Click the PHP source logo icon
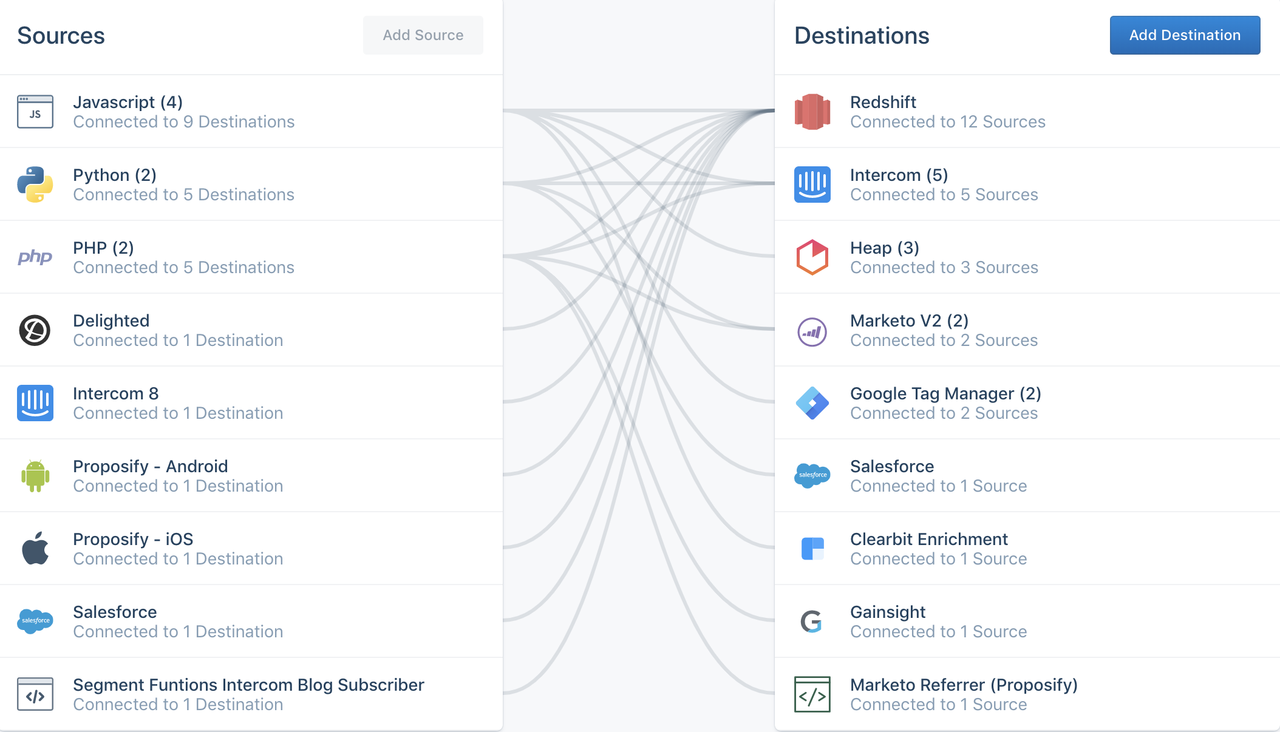 [35, 257]
